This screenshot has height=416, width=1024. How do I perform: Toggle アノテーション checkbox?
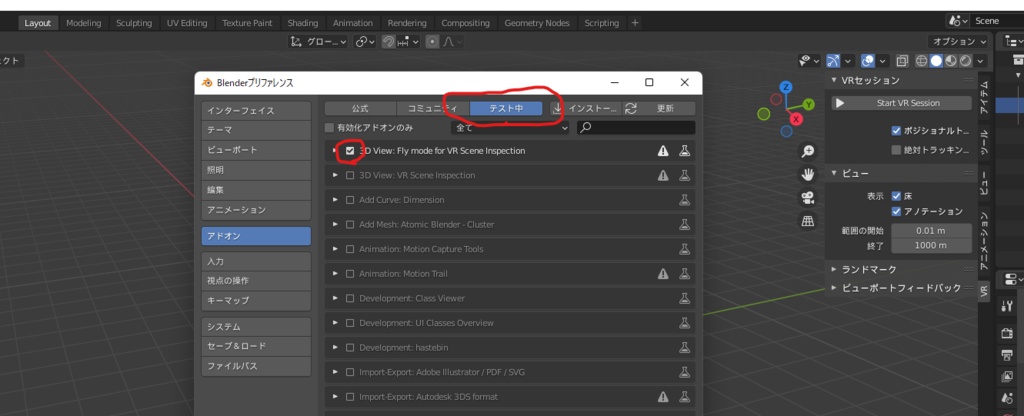pyautogui.click(x=896, y=212)
